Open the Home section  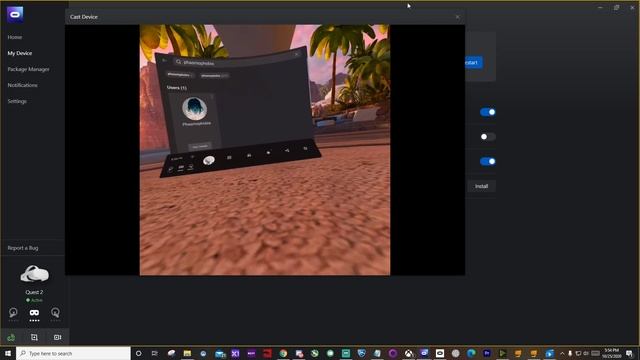15,37
